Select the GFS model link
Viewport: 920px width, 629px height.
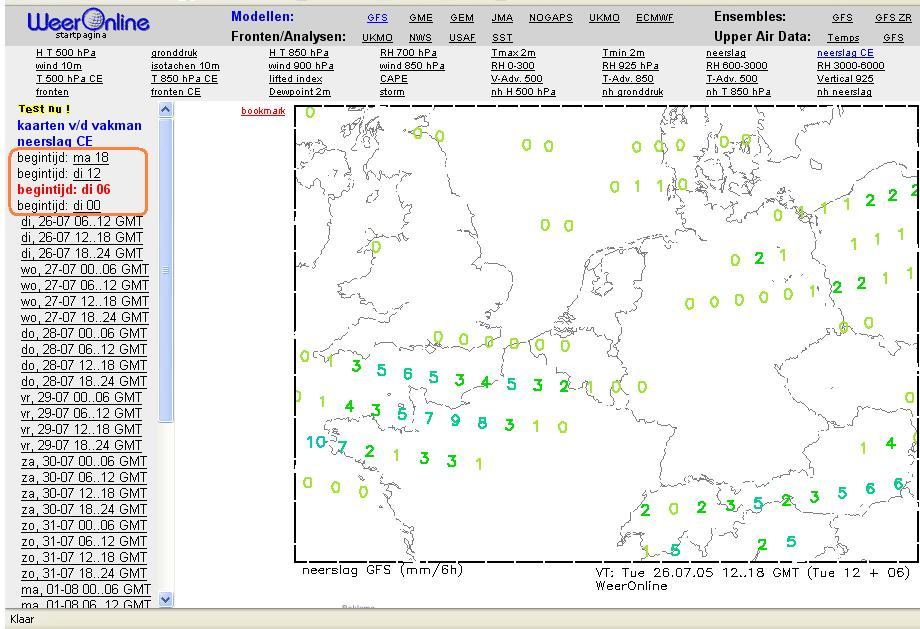point(377,18)
